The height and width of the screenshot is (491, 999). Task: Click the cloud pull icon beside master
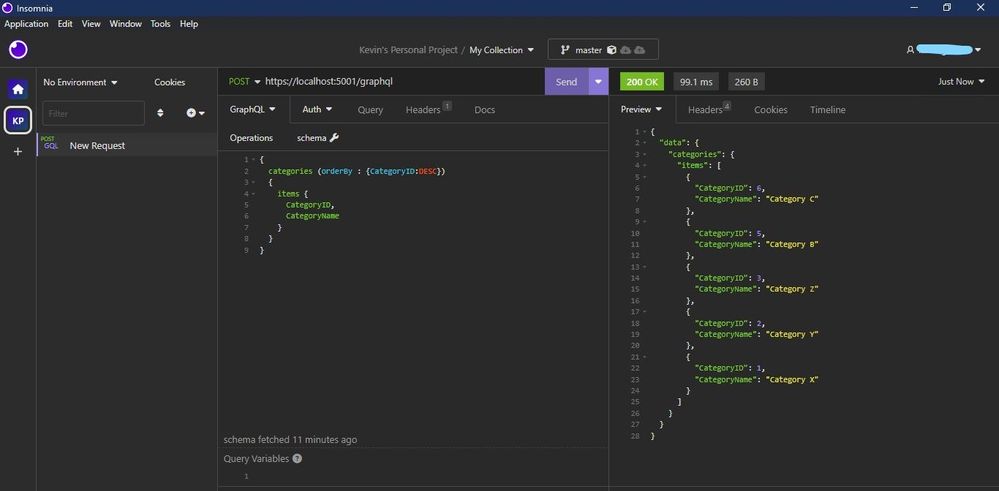point(626,50)
